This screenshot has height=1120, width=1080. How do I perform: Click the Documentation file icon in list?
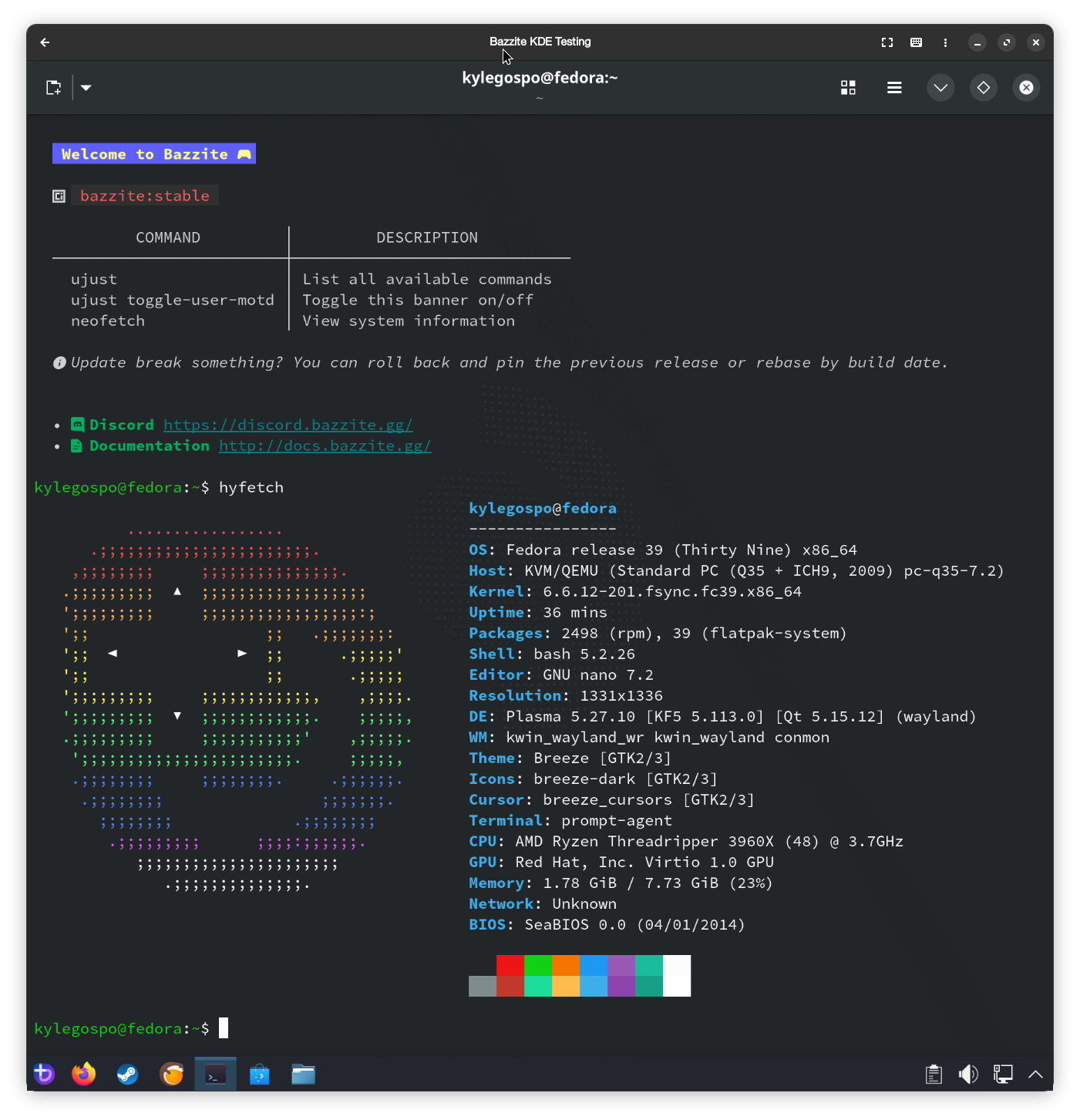tap(76, 446)
